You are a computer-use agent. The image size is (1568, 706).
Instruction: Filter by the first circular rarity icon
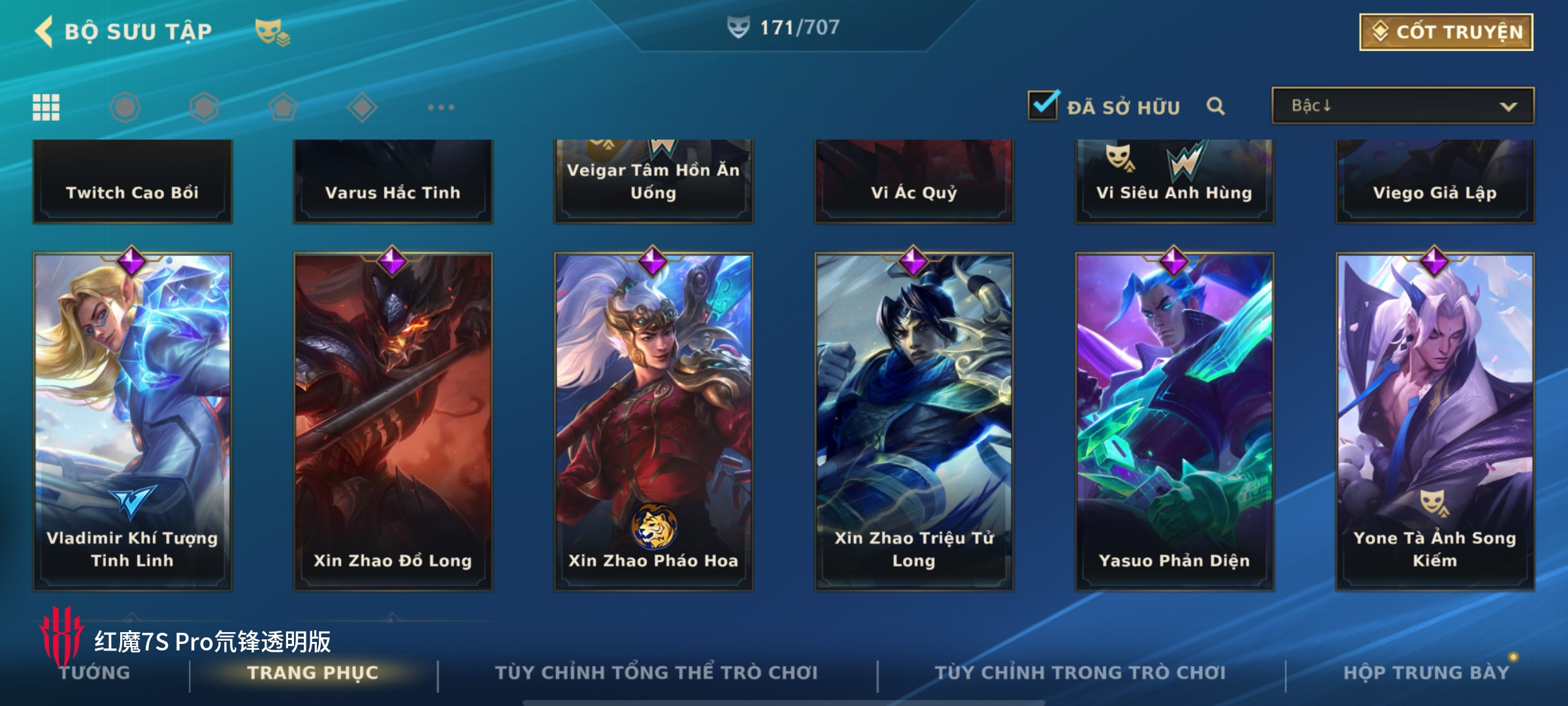point(125,107)
